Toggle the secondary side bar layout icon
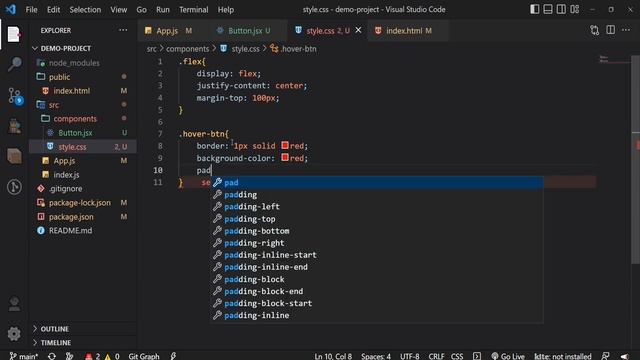This screenshot has height=360, width=640. (561, 9)
